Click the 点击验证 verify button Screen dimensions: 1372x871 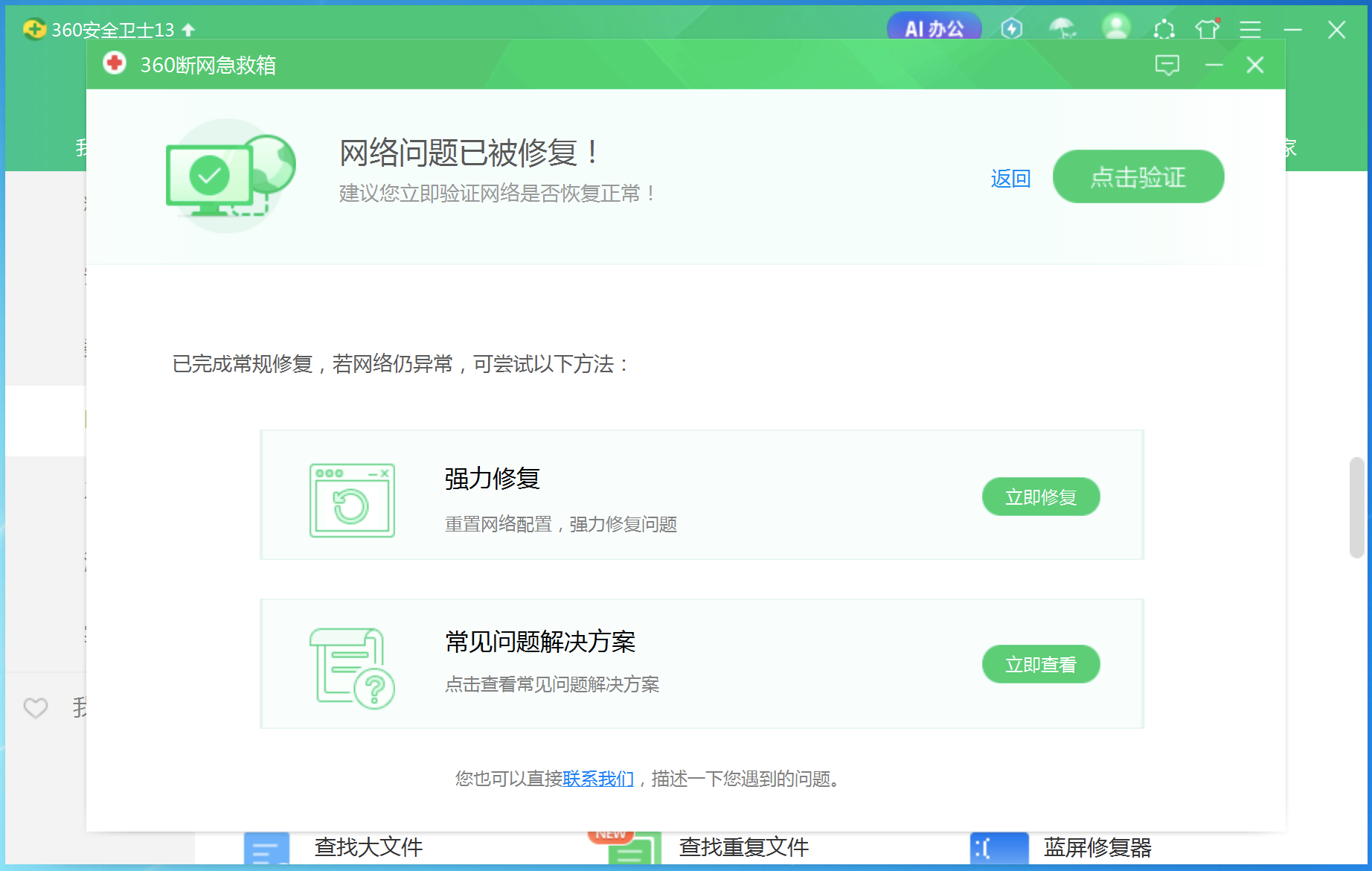[1138, 176]
